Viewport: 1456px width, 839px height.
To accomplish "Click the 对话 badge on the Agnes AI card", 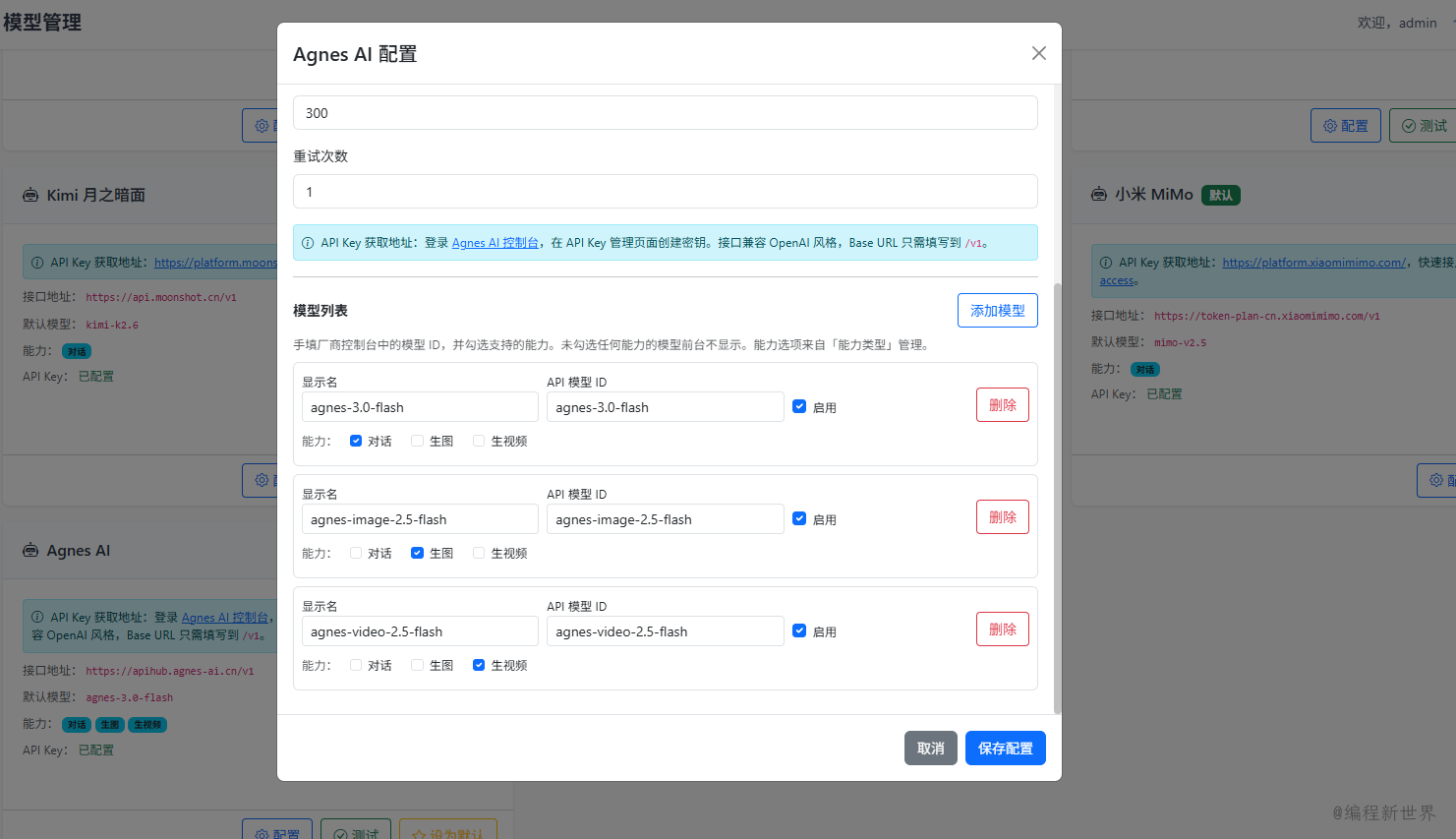I will [77, 725].
